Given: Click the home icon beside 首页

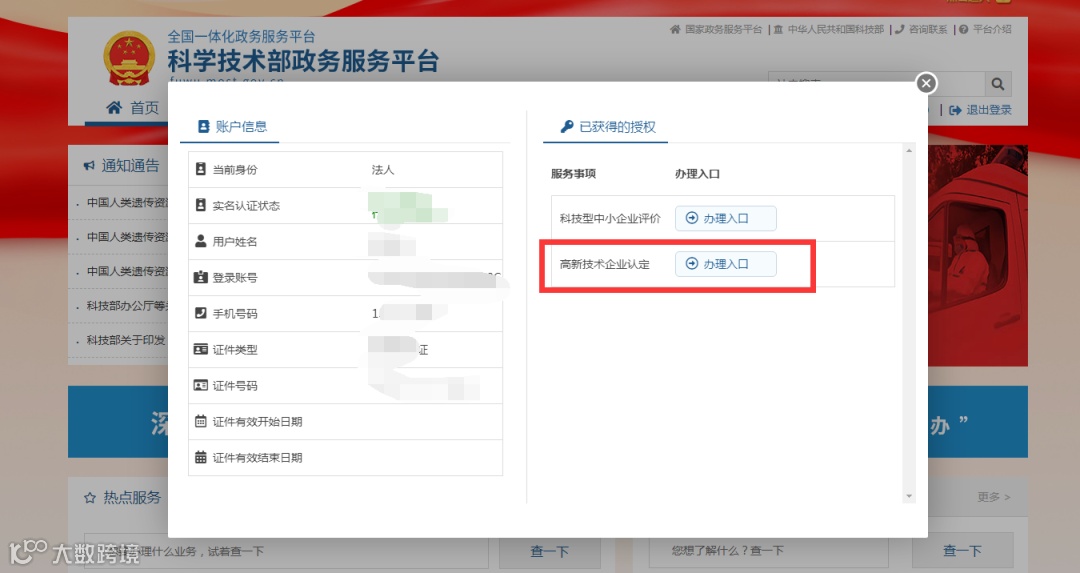Looking at the screenshot, I should click(x=114, y=107).
